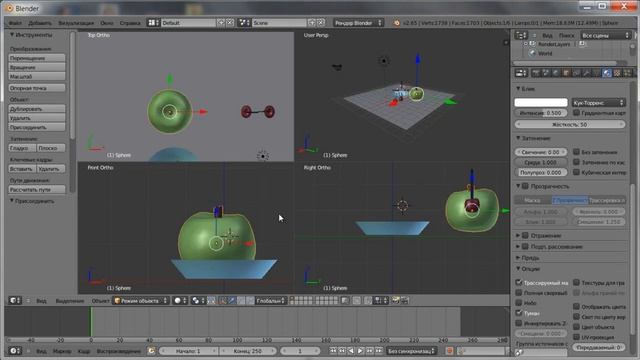Set shading to Плоско
640x360 pixels.
[x=51, y=148]
